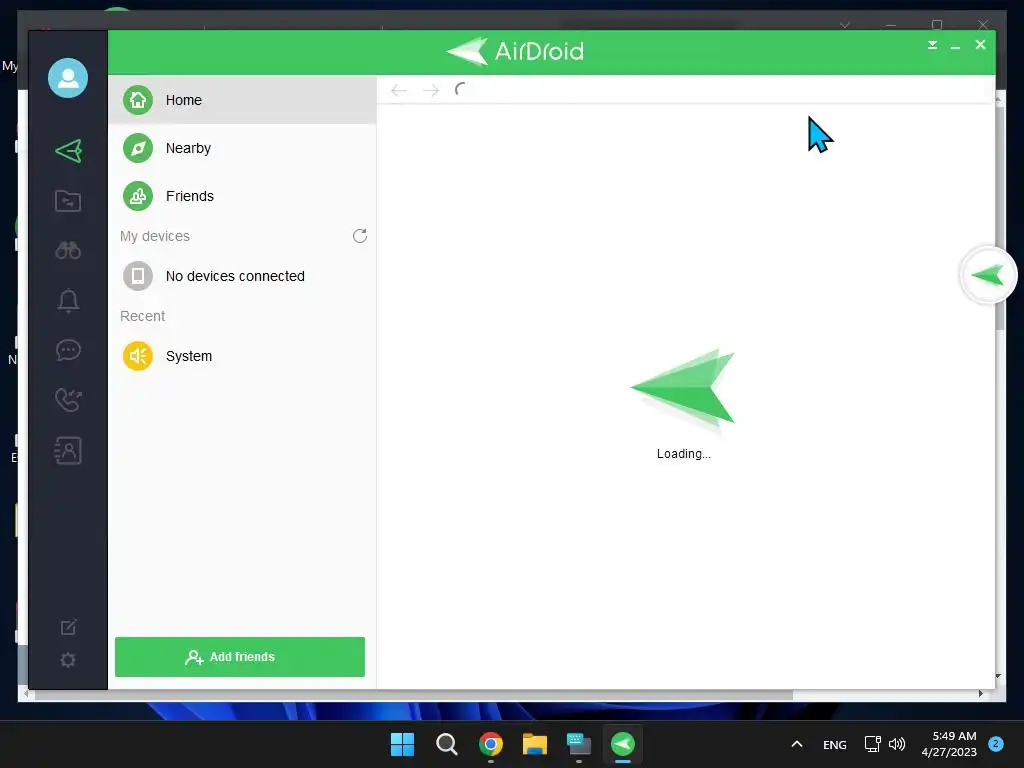Click the gray device phone icon

pos(138,276)
